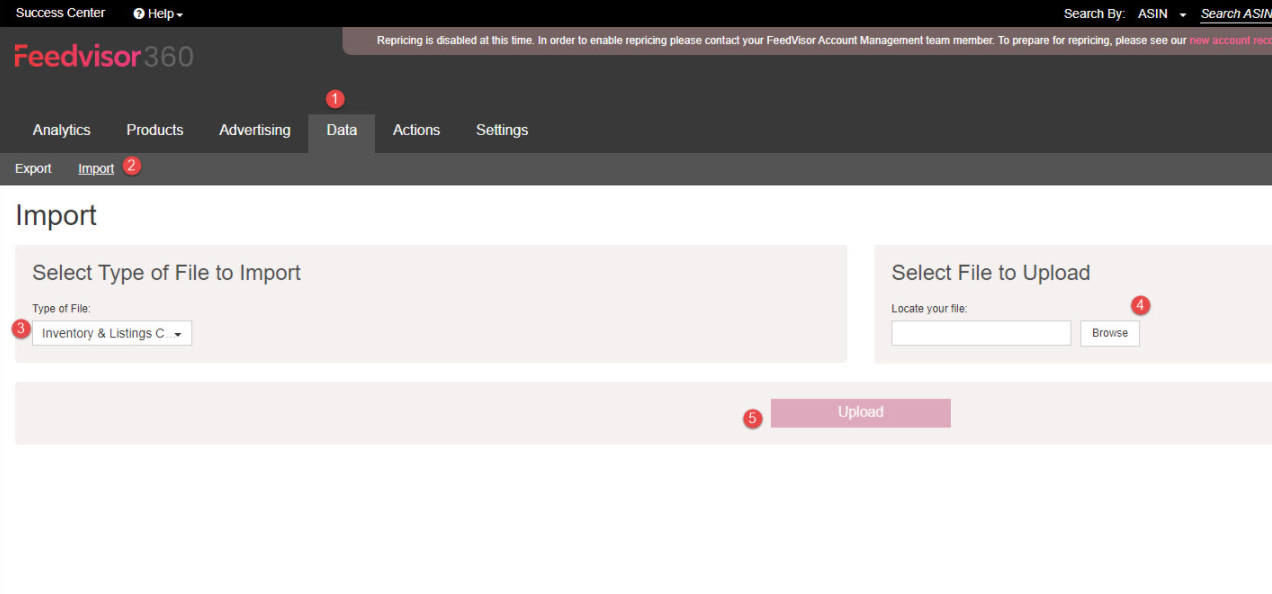Viewport: 1272px width, 594px height.
Task: Click the Export submenu link
Action: (x=33, y=168)
